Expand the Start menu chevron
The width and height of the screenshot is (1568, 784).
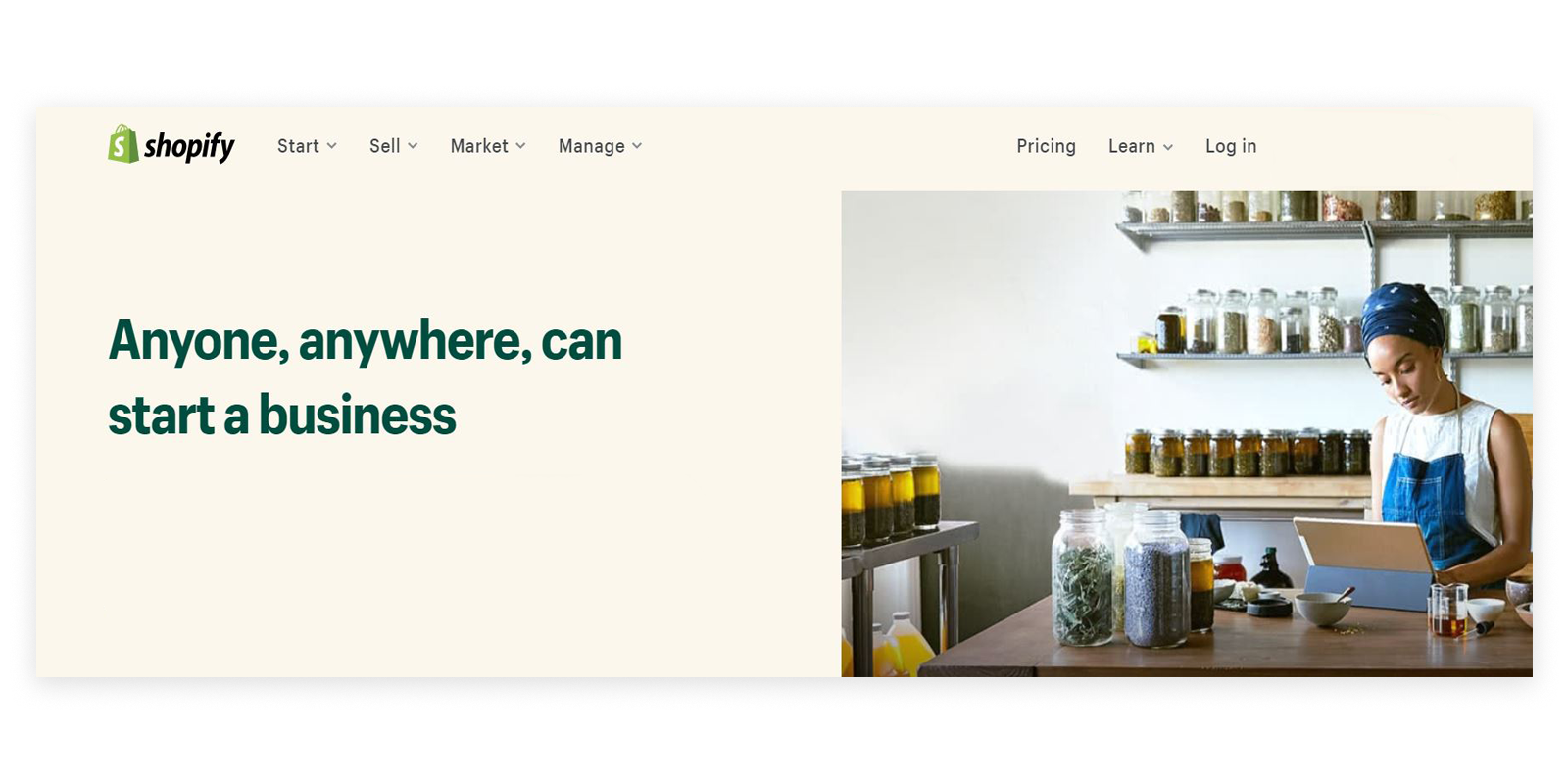332,146
